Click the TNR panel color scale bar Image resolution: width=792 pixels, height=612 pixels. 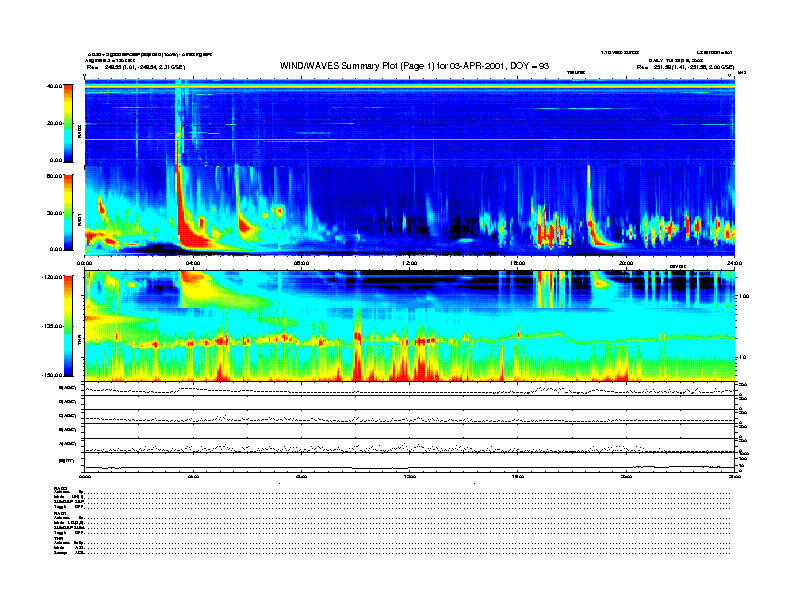[x=68, y=326]
